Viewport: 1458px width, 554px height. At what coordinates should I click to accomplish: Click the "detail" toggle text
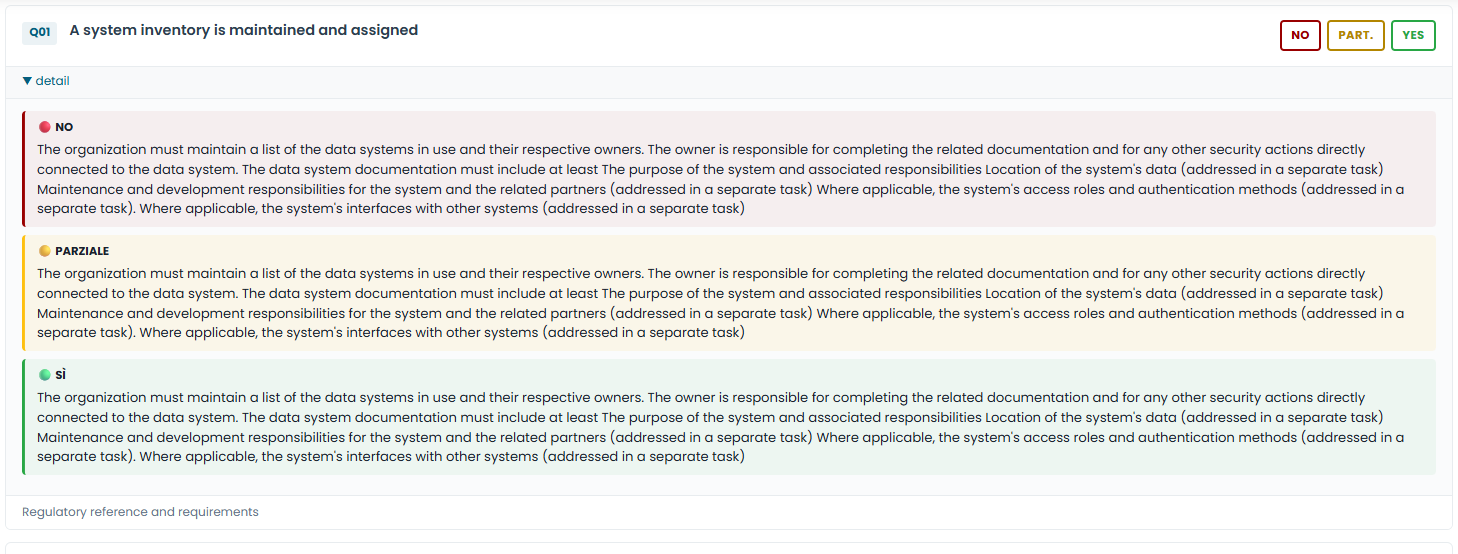click(x=53, y=81)
